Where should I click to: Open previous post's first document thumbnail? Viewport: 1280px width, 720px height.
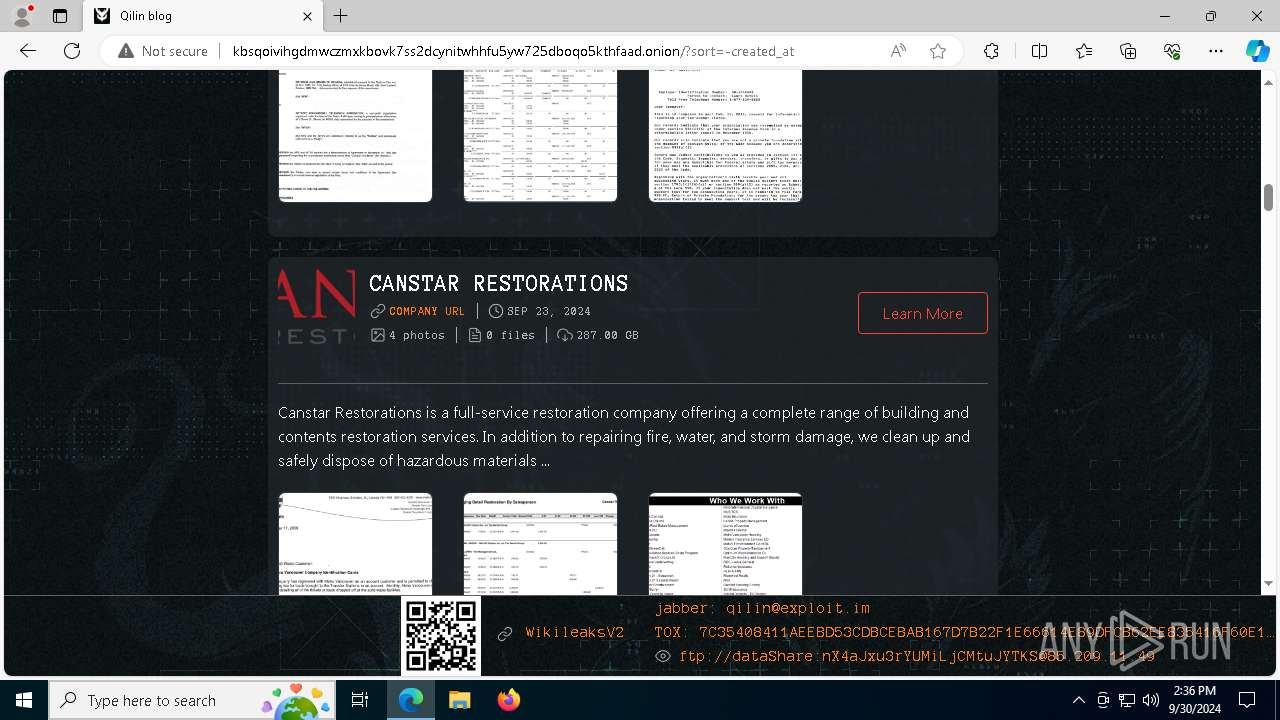click(355, 136)
